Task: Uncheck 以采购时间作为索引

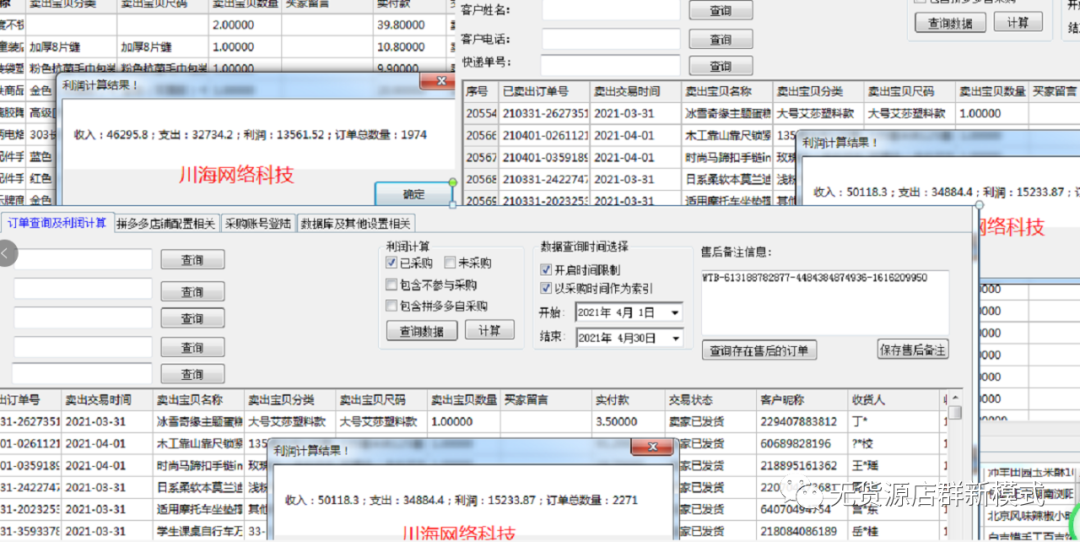Action: pyautogui.click(x=546, y=288)
